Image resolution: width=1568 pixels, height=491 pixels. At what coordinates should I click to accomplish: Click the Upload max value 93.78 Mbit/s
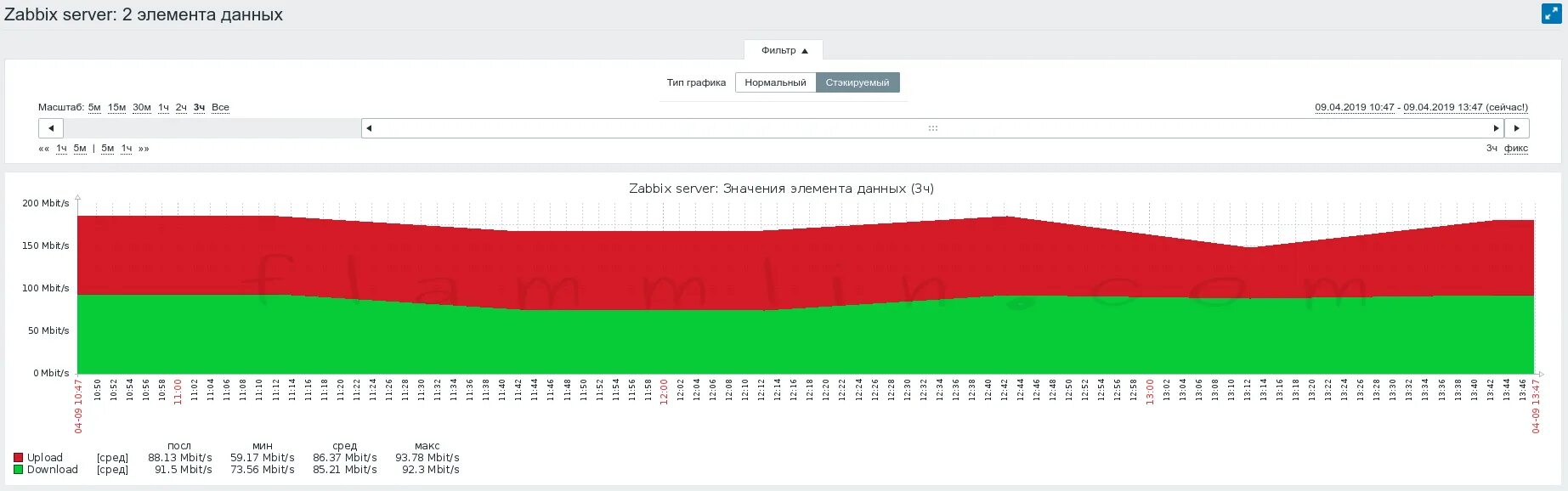[x=427, y=458]
